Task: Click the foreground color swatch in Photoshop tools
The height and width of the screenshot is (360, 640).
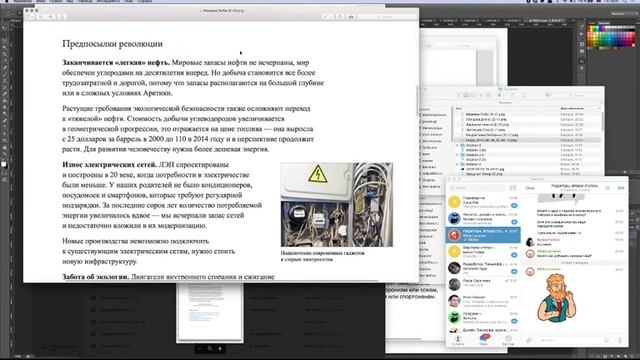Action: point(3,164)
